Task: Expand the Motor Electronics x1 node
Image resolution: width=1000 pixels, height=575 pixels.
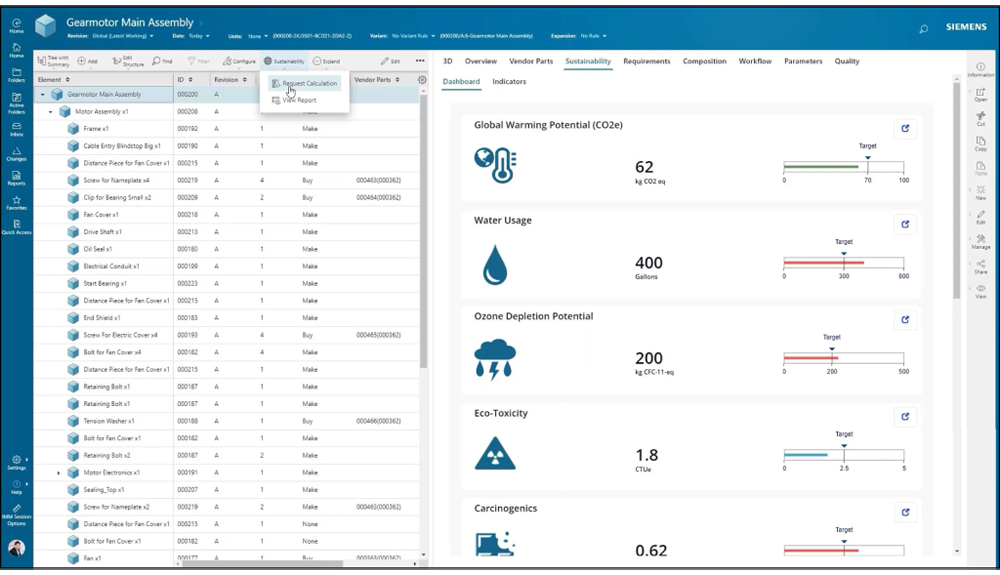Action: (x=59, y=473)
